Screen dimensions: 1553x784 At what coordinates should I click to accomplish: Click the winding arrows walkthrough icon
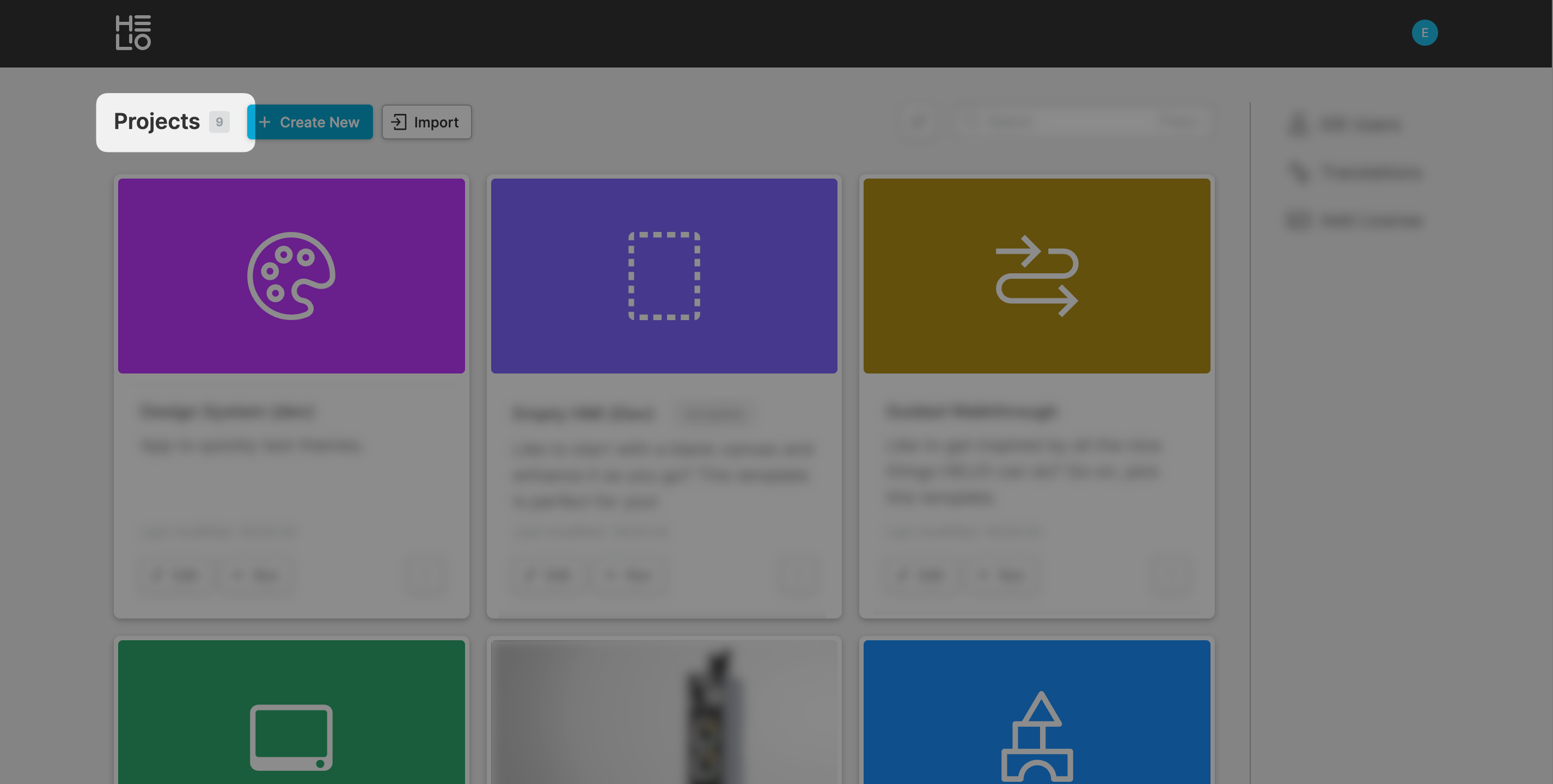click(x=1036, y=276)
